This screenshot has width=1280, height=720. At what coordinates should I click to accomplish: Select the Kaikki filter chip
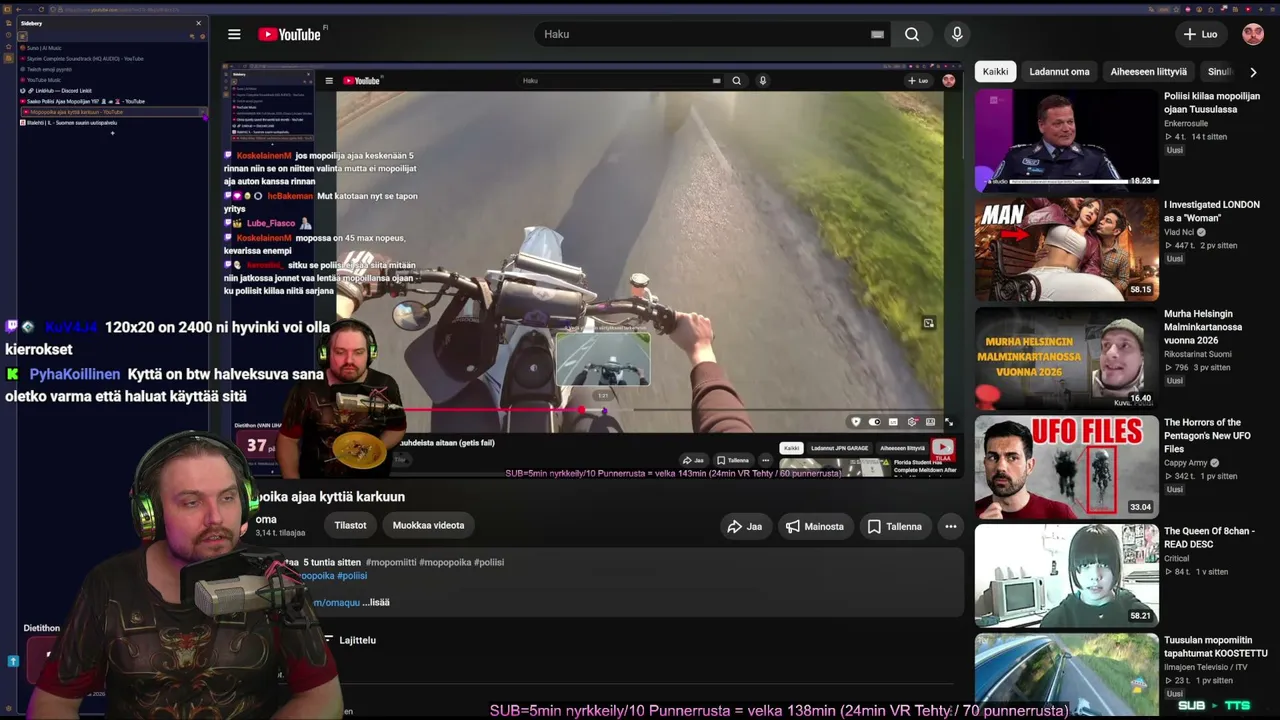point(995,72)
